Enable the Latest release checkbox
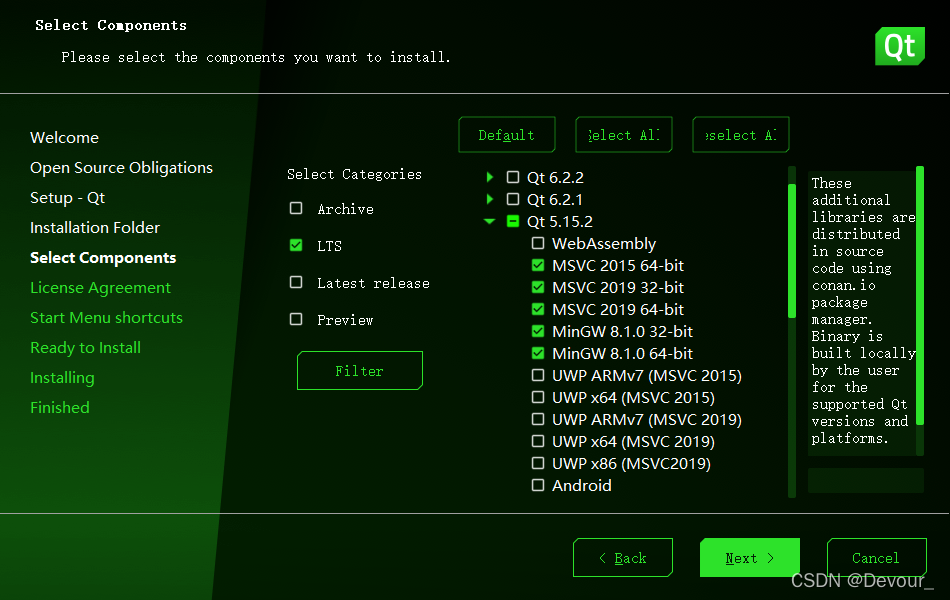The height and width of the screenshot is (600, 950). click(x=296, y=282)
